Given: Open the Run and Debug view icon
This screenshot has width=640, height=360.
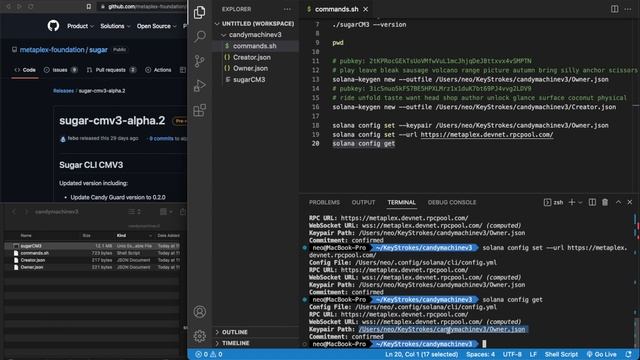Looking at the screenshot, I should coord(200,86).
